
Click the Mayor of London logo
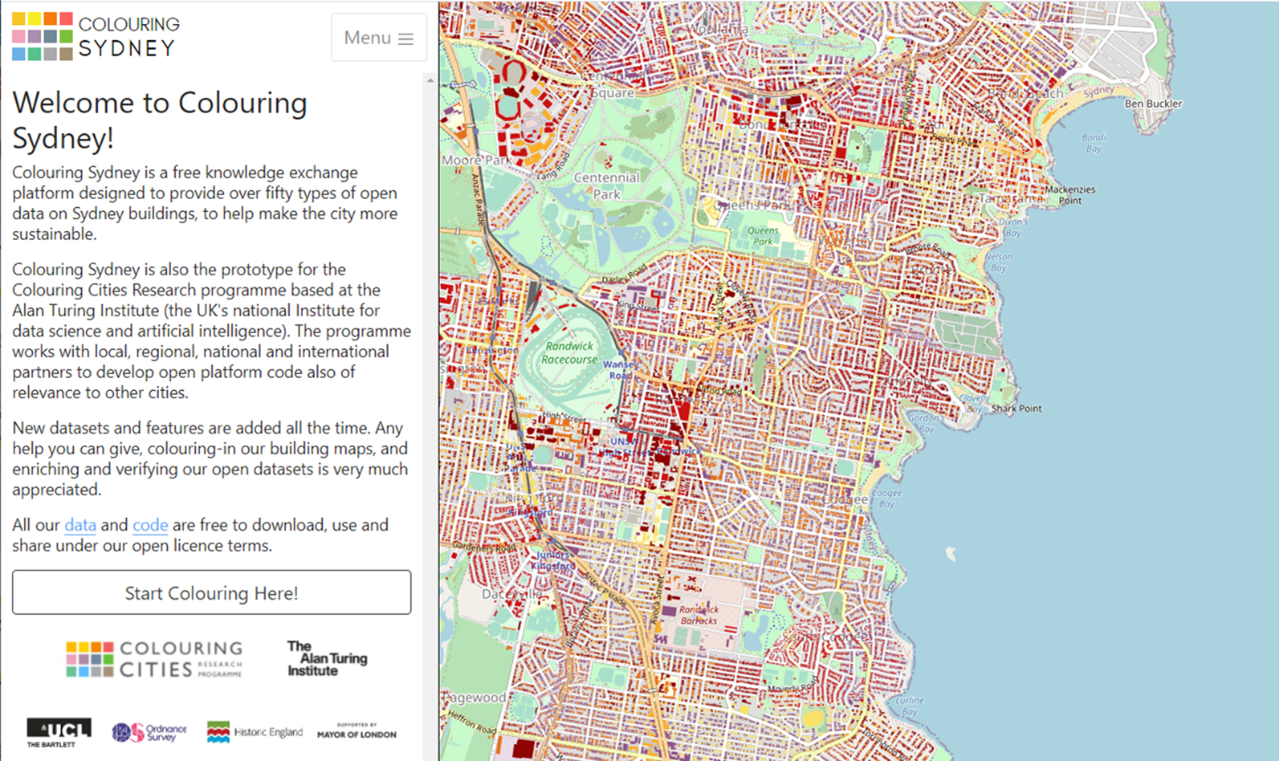pyautogui.click(x=357, y=732)
